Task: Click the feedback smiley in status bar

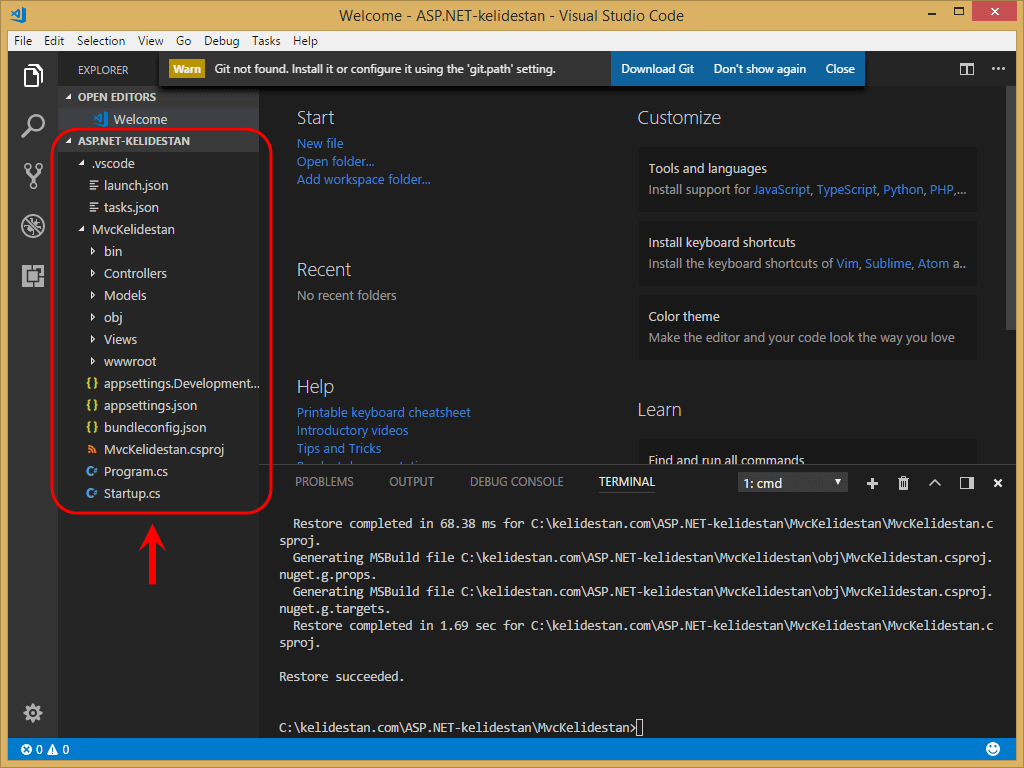Action: tap(993, 749)
